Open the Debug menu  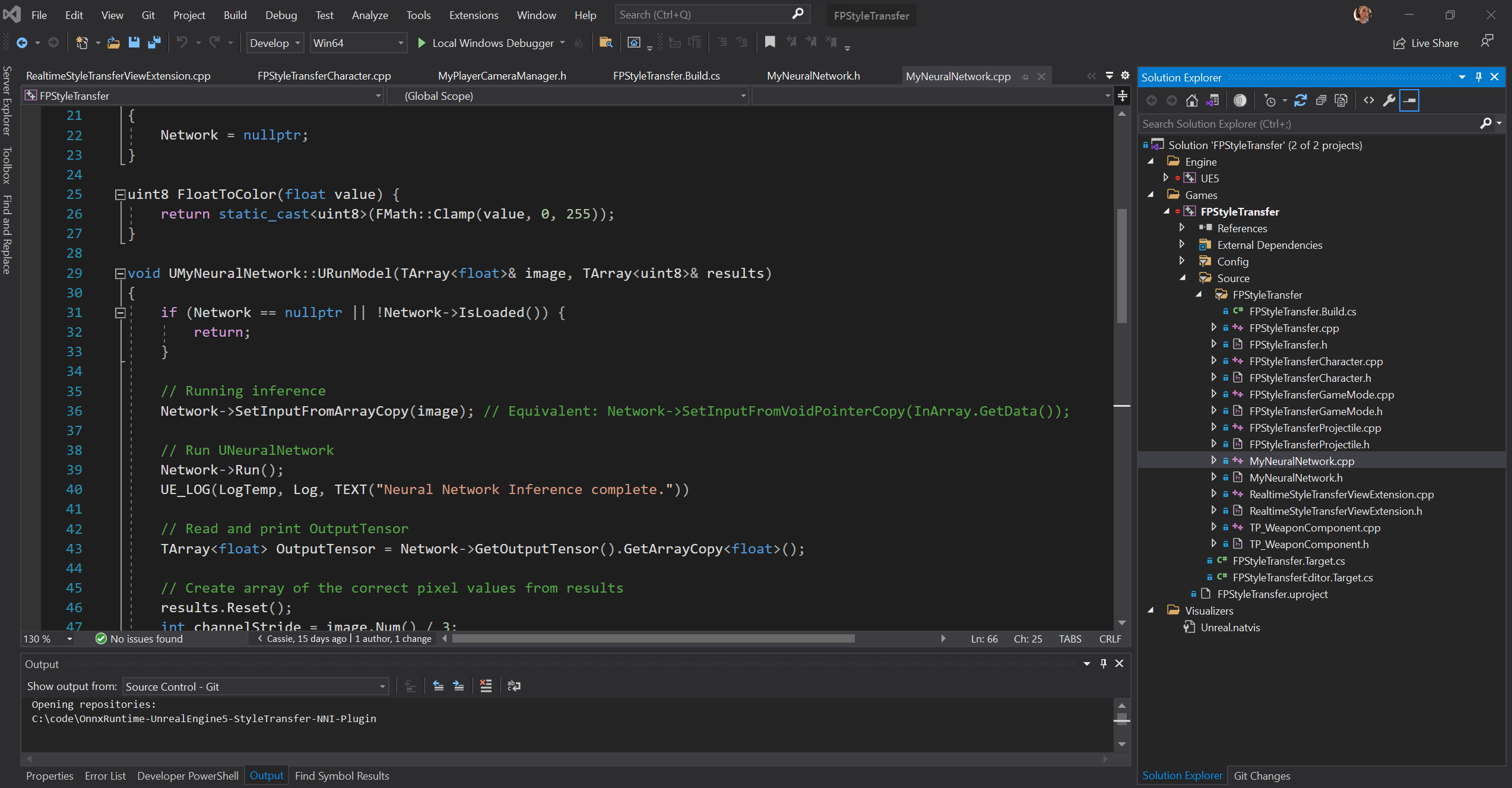pos(281,15)
